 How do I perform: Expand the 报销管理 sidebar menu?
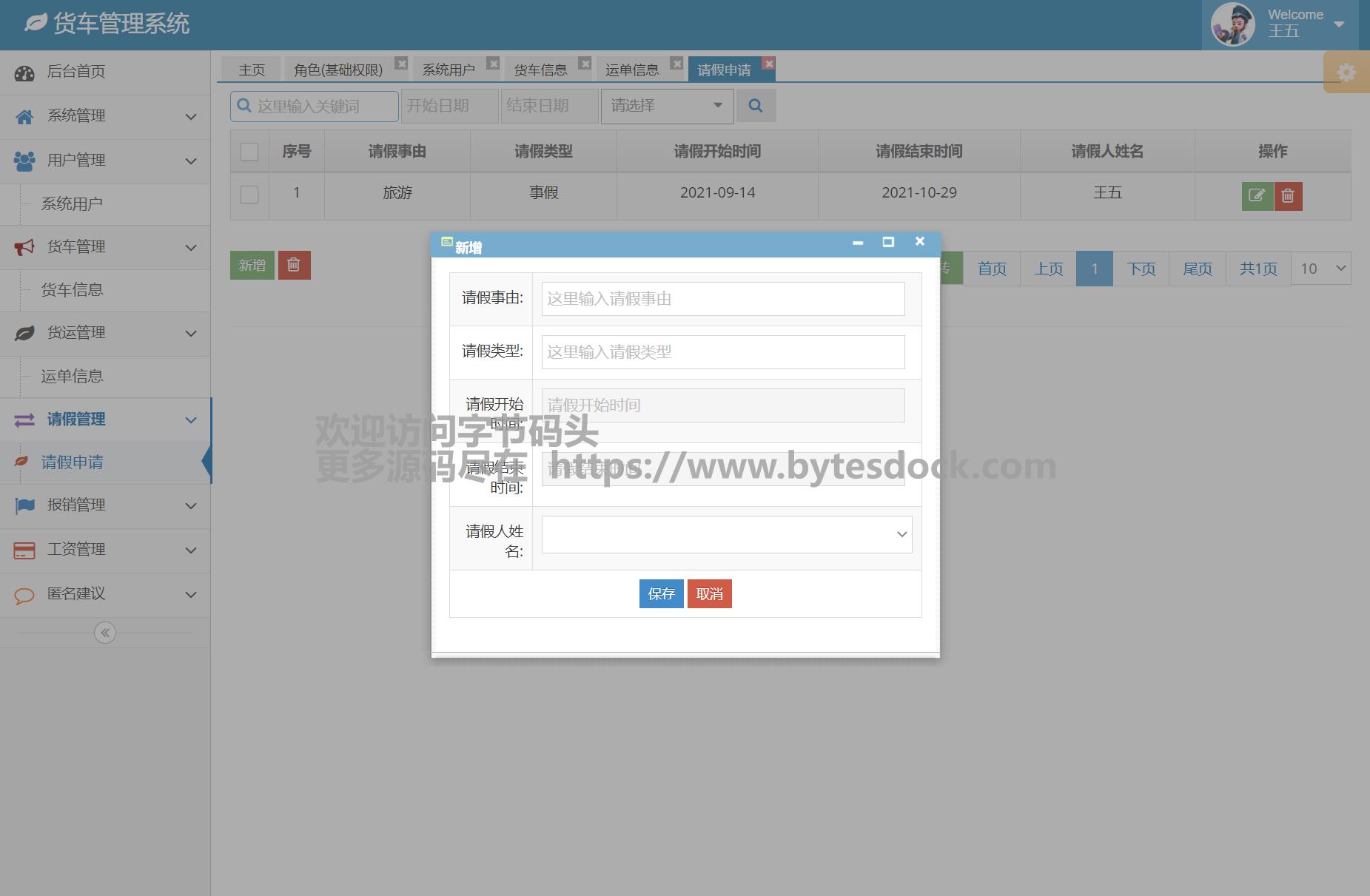click(105, 505)
